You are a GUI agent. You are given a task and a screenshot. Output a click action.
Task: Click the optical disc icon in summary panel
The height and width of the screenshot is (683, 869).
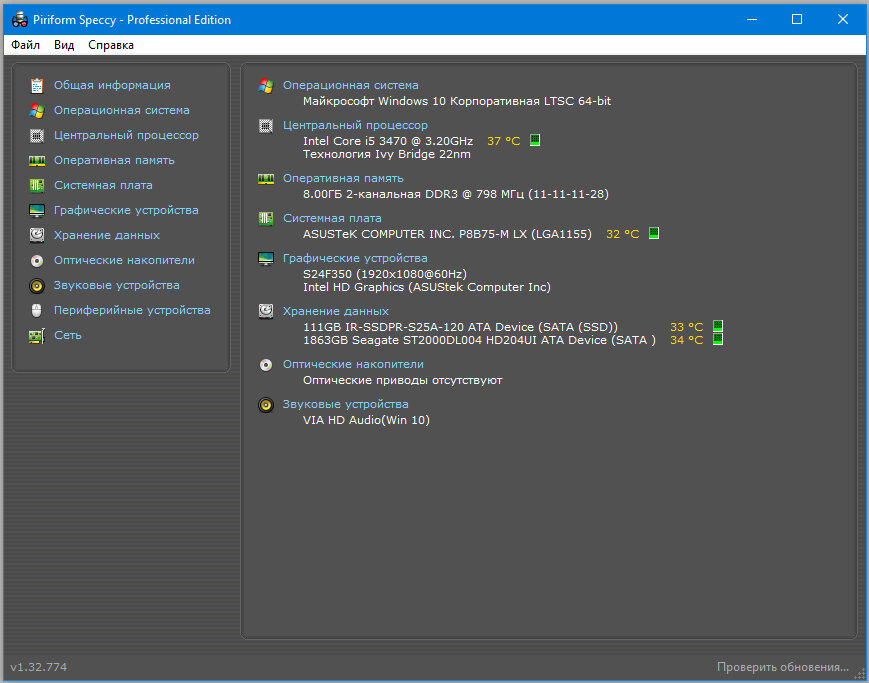point(266,365)
